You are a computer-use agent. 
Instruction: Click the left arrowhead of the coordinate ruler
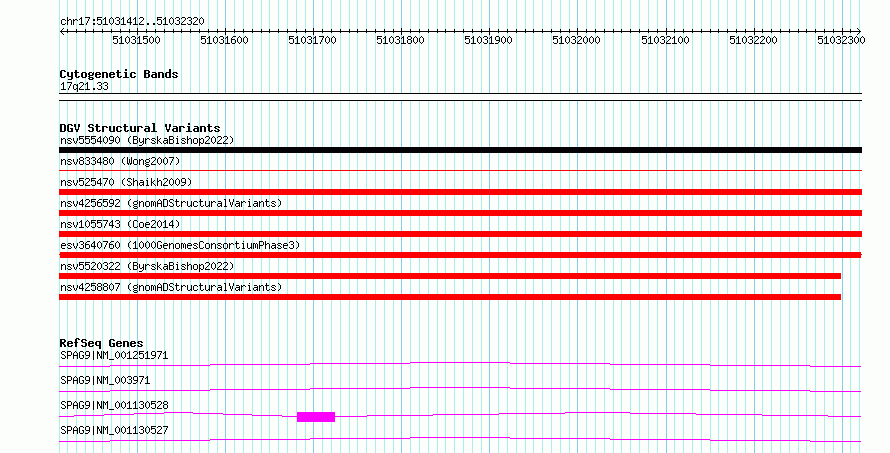click(62, 31)
